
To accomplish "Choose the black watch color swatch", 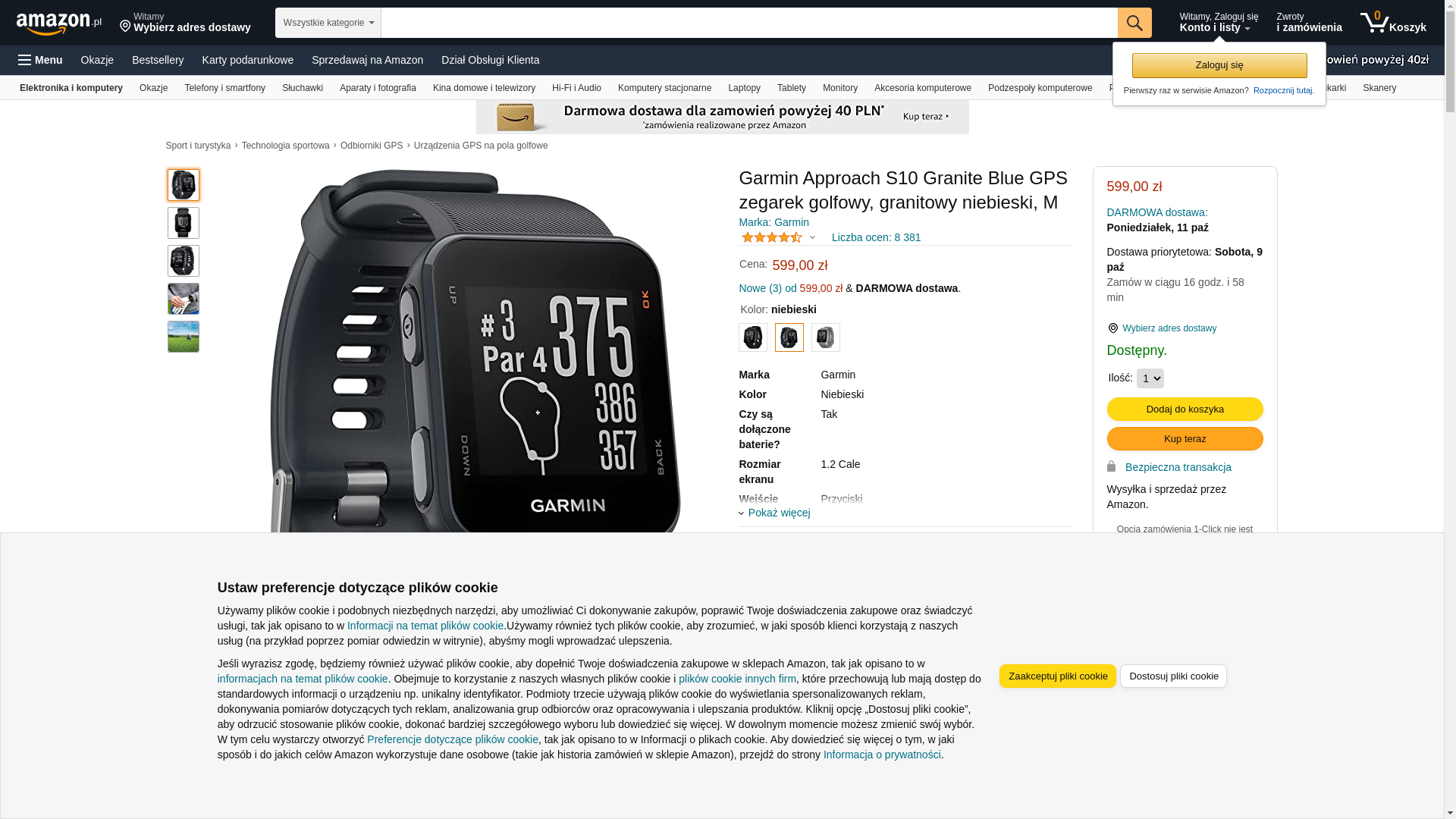I will coord(753,337).
